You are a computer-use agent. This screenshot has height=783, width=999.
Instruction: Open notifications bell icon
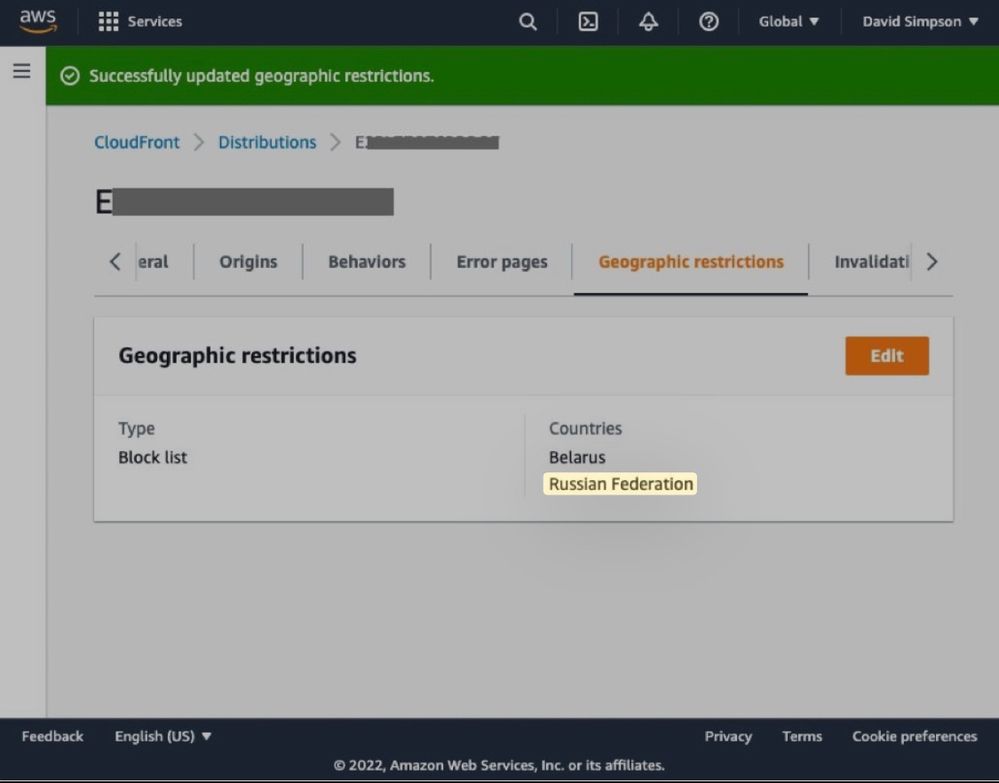click(649, 22)
